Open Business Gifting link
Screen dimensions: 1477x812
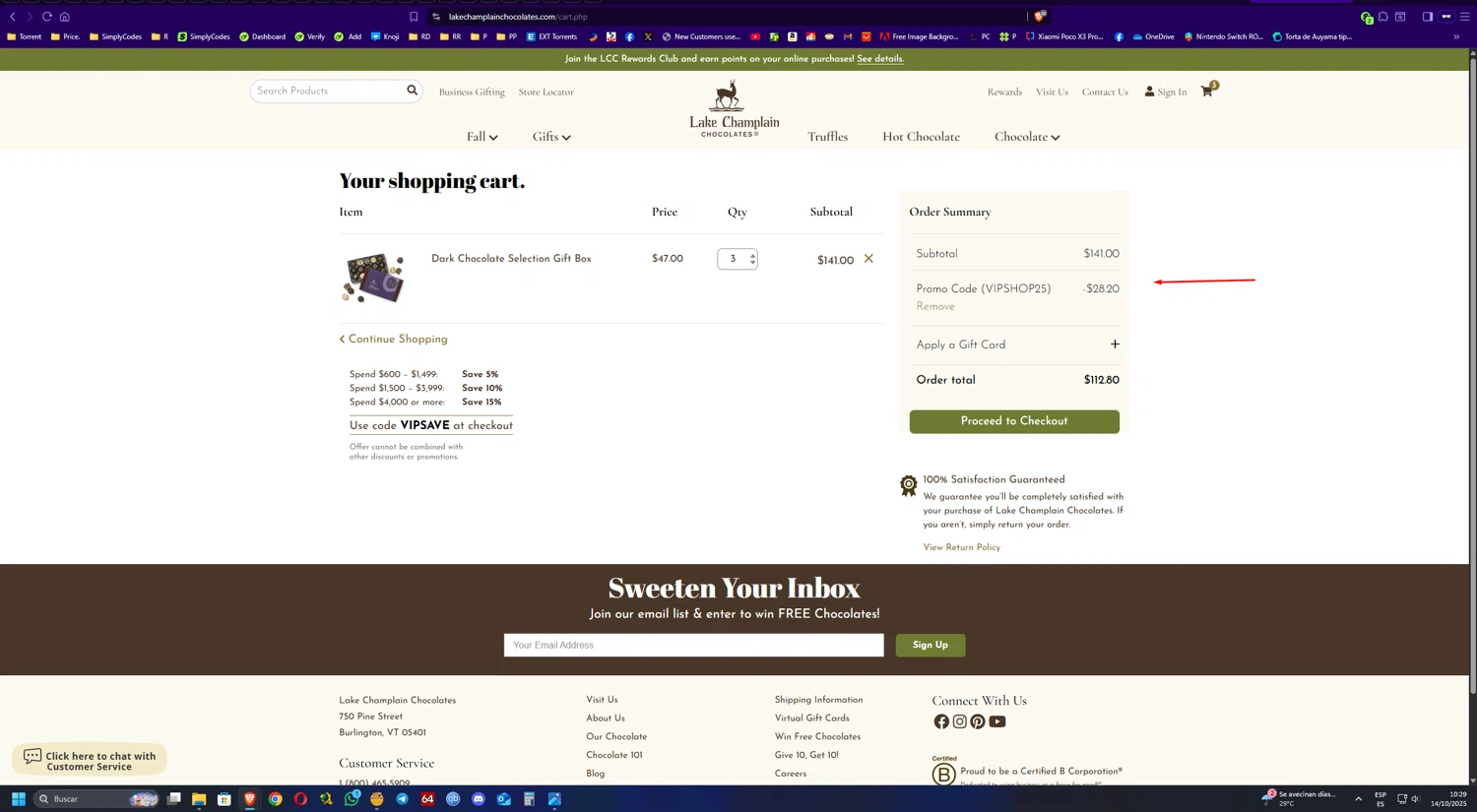pos(472,92)
